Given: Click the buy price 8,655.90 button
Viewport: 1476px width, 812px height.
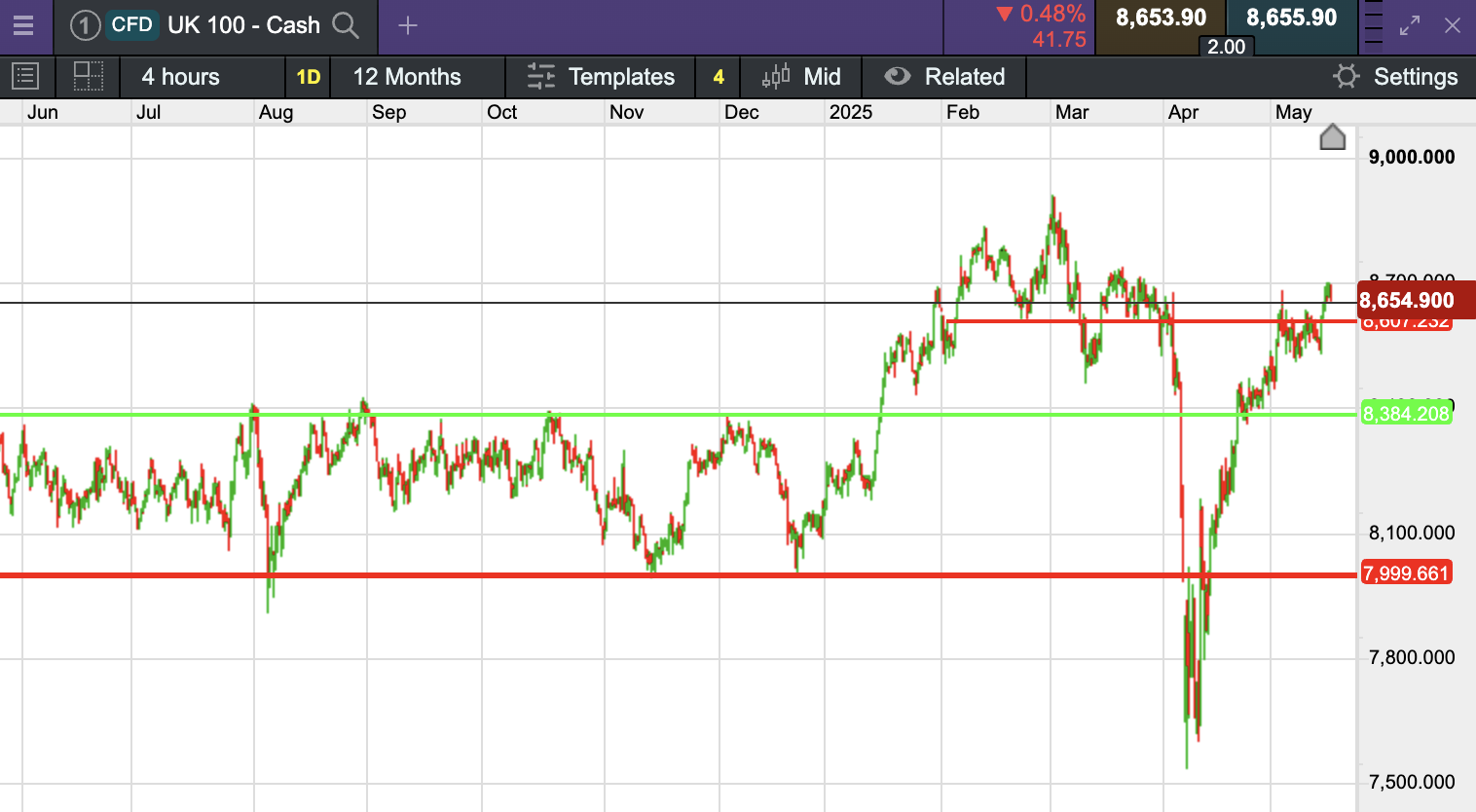Looking at the screenshot, I should (1291, 18).
